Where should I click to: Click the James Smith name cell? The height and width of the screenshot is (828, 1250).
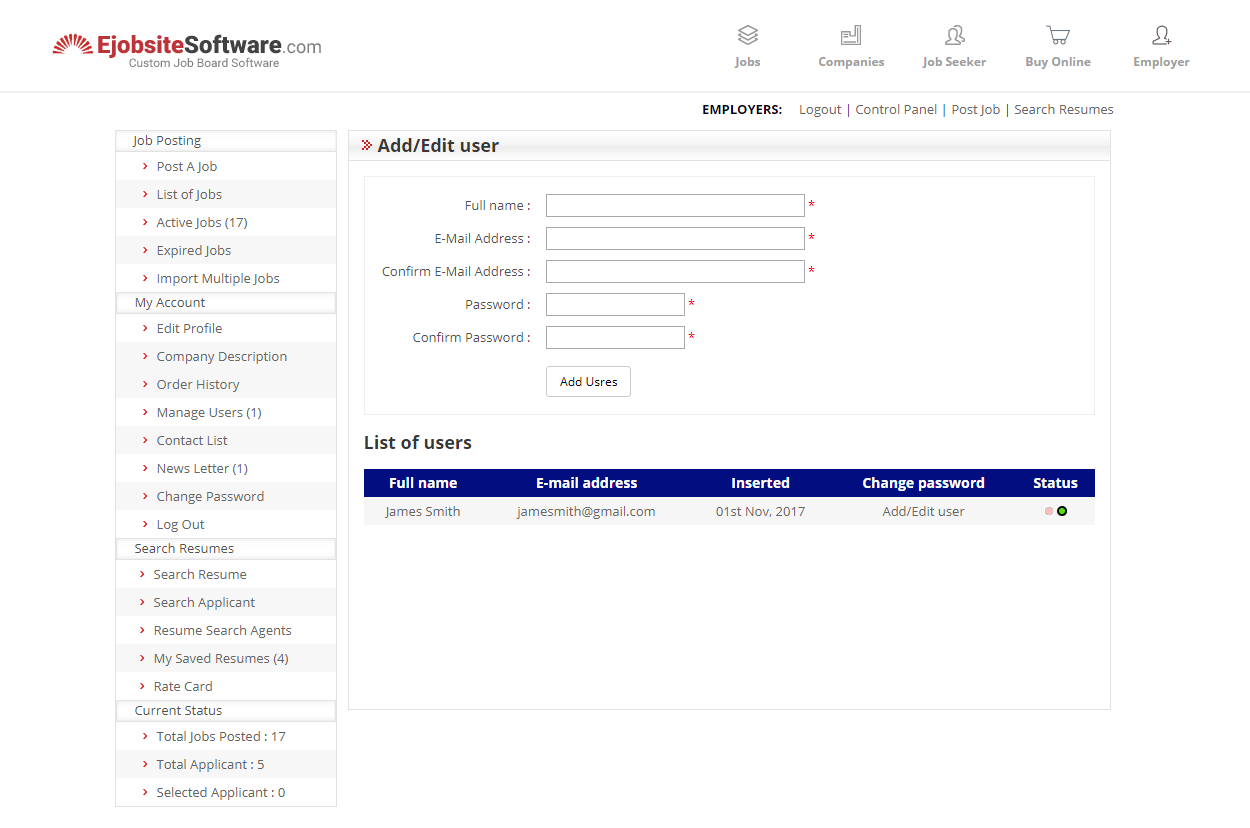pos(423,511)
